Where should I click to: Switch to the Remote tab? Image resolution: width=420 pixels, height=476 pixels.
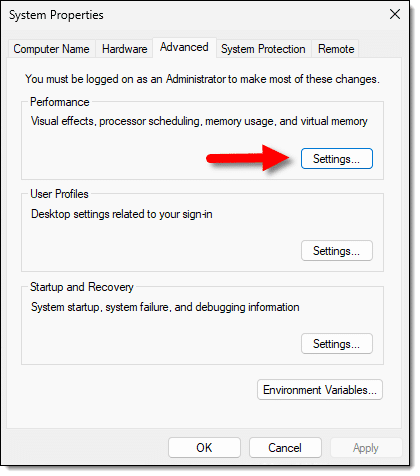[x=336, y=49]
